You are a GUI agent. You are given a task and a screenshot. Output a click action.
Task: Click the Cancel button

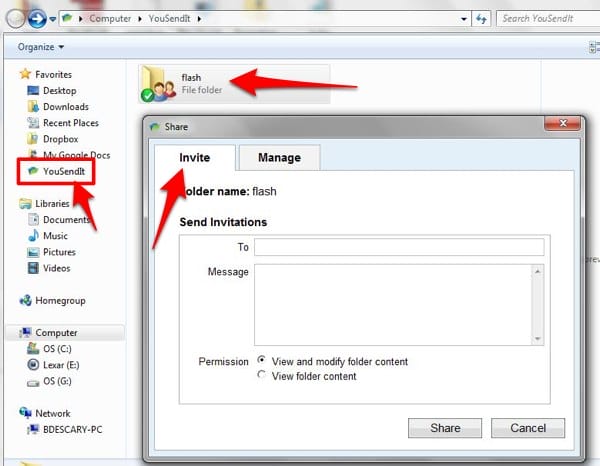528,428
